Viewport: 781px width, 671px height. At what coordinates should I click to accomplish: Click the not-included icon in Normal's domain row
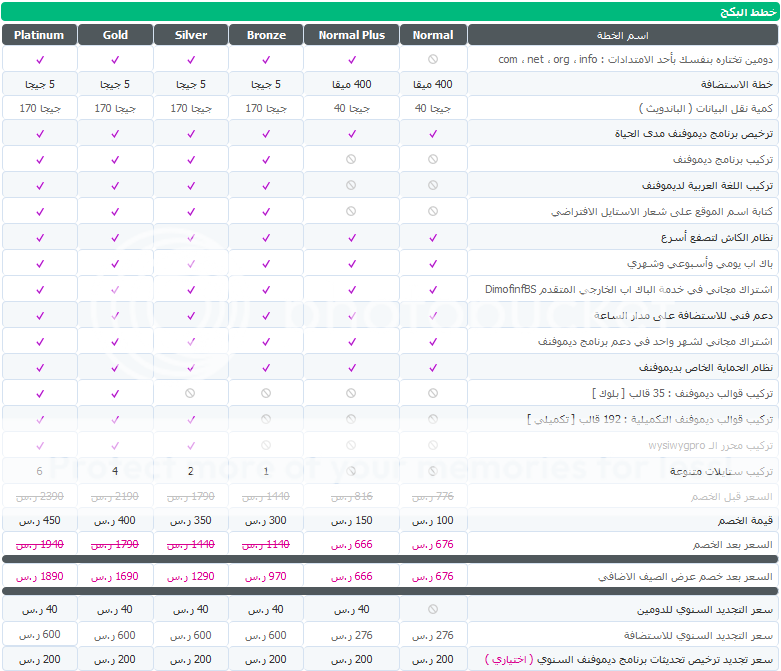click(433, 60)
